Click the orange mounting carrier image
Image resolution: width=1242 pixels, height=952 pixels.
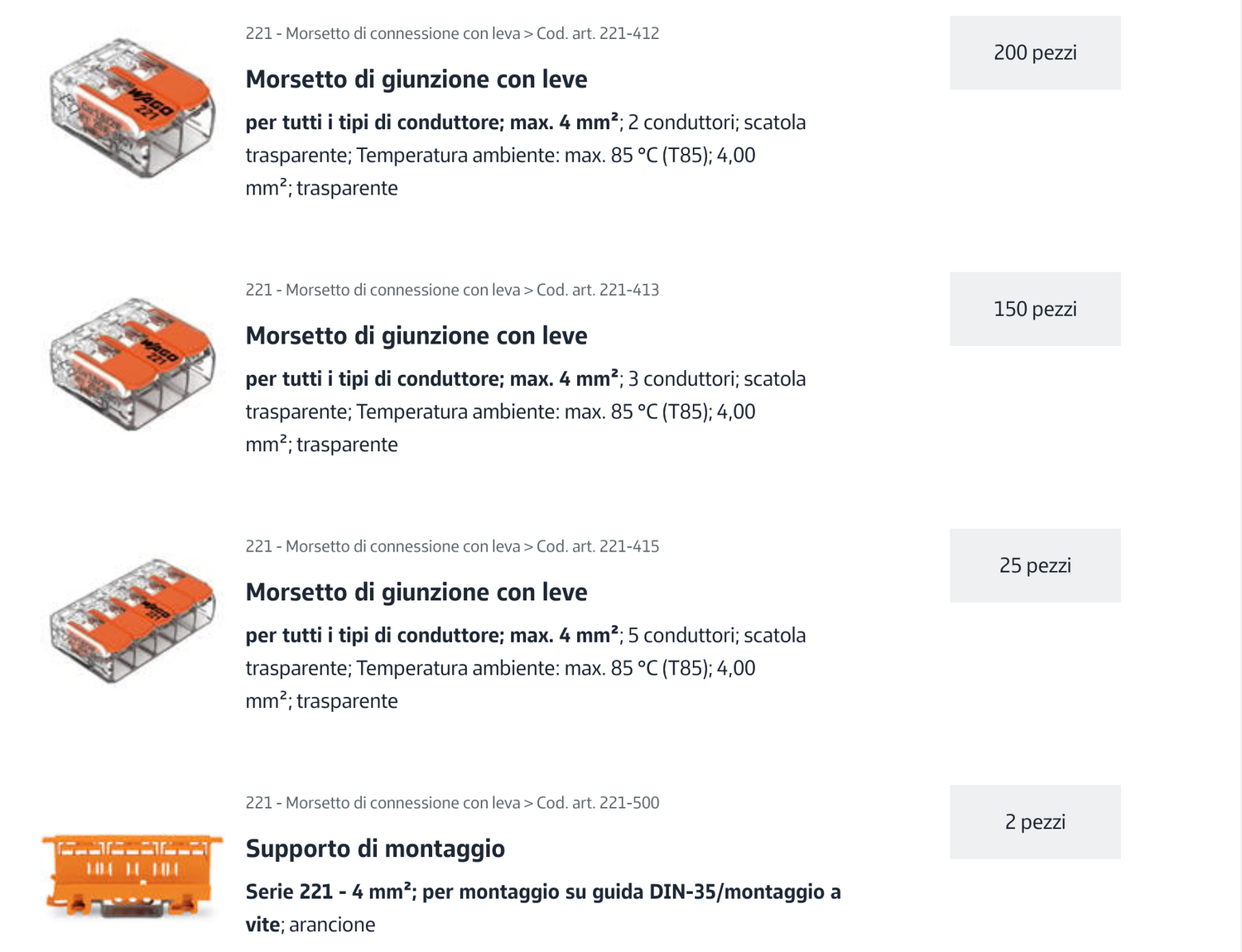tap(132, 876)
